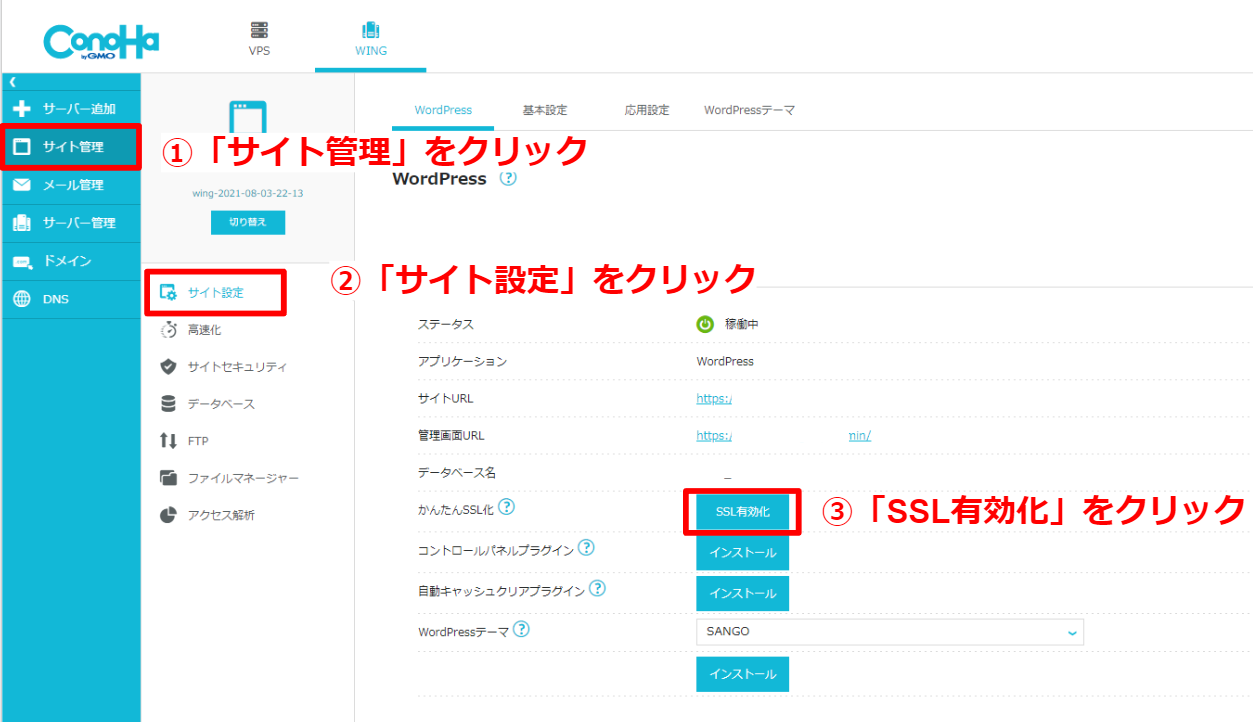The image size is (1253, 722).
Task: Click the サイト設定 gear icon
Action: 168,292
